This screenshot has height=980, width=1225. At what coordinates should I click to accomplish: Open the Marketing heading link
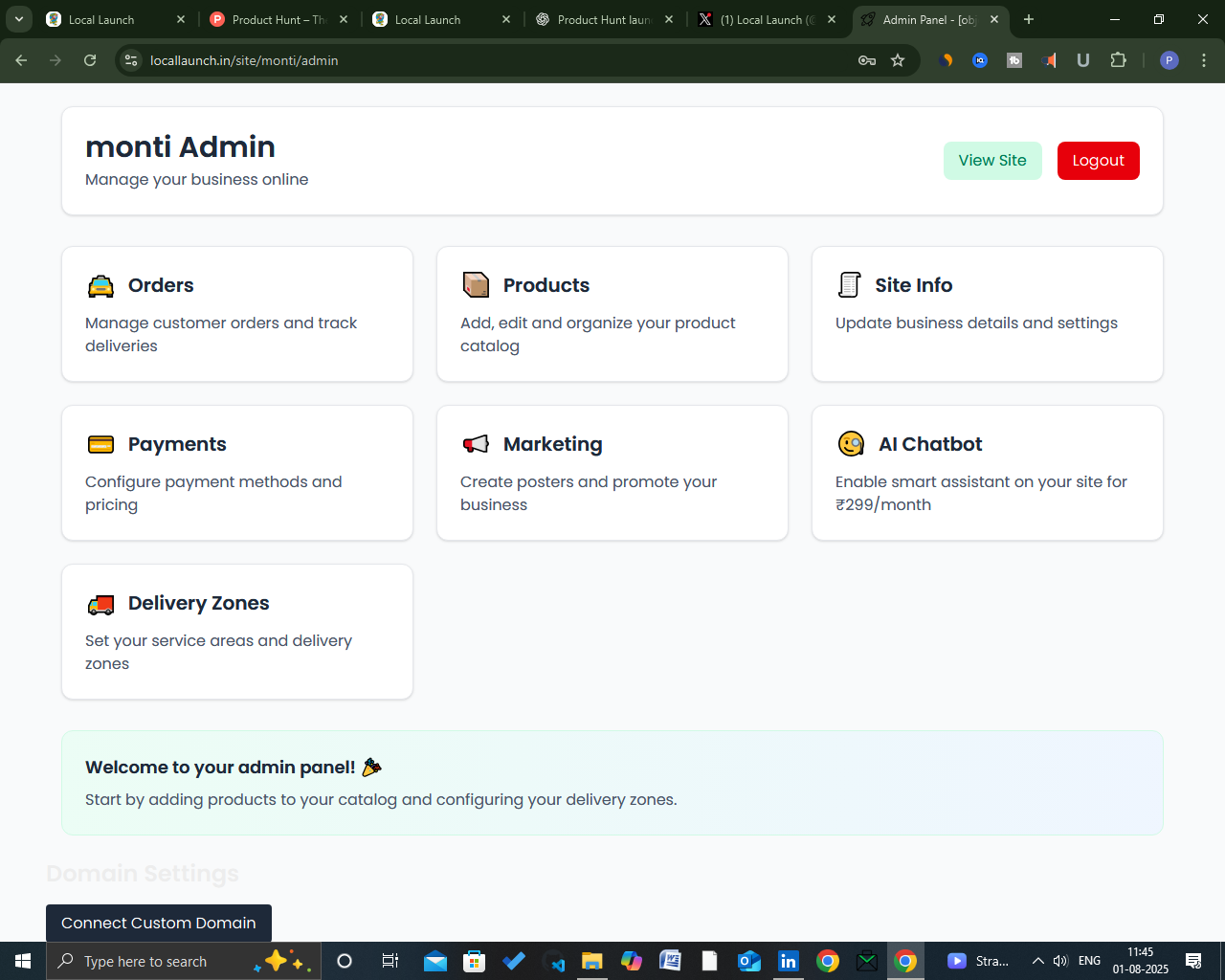(x=553, y=444)
